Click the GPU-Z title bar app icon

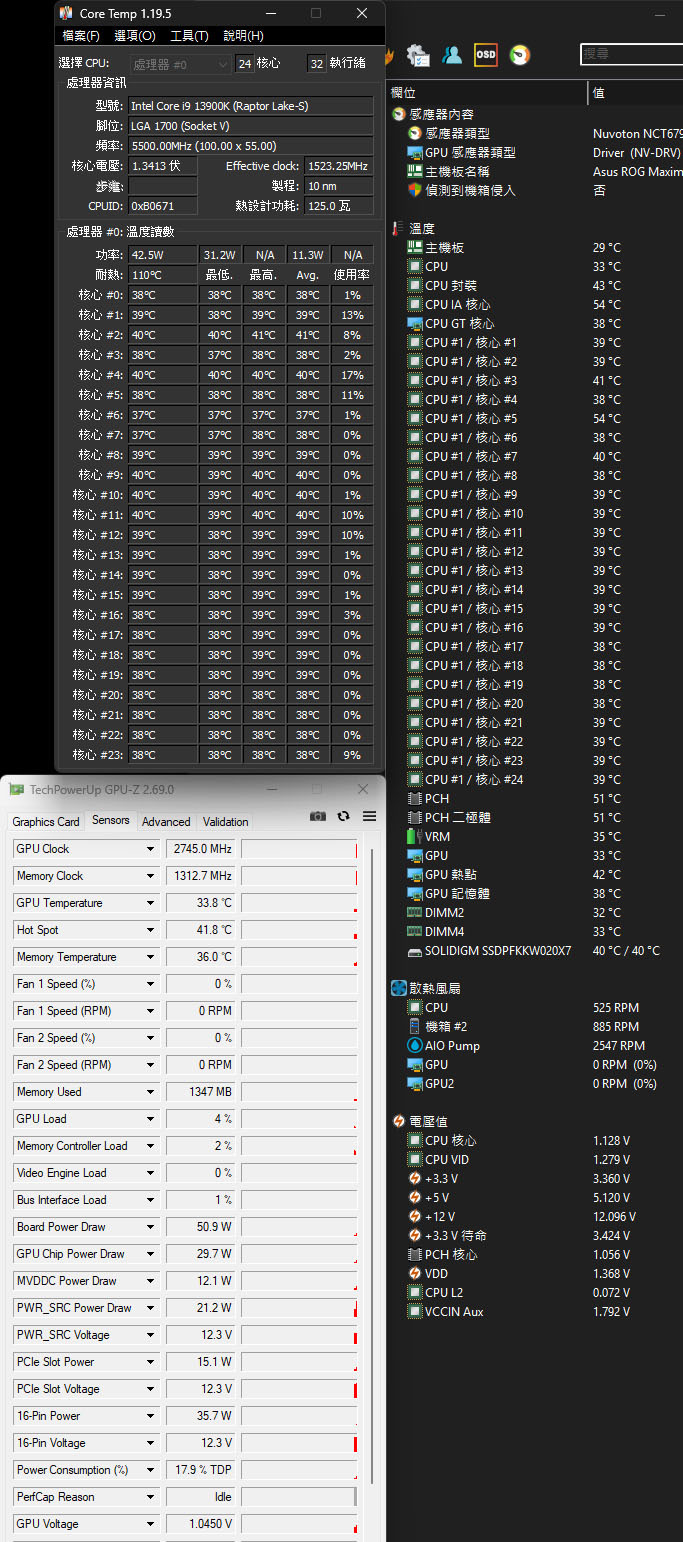(x=16, y=789)
